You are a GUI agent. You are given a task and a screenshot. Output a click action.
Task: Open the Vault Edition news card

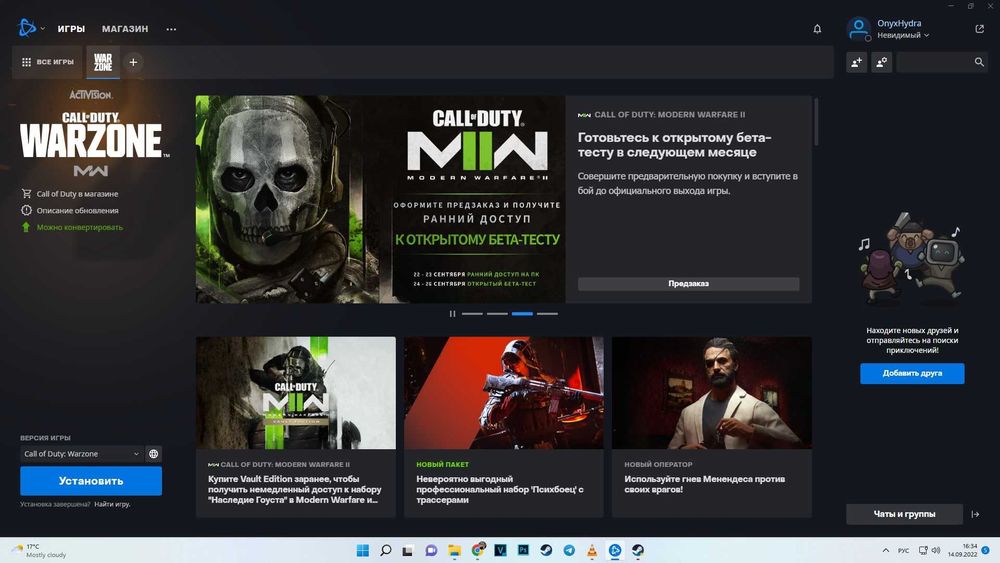(296, 427)
